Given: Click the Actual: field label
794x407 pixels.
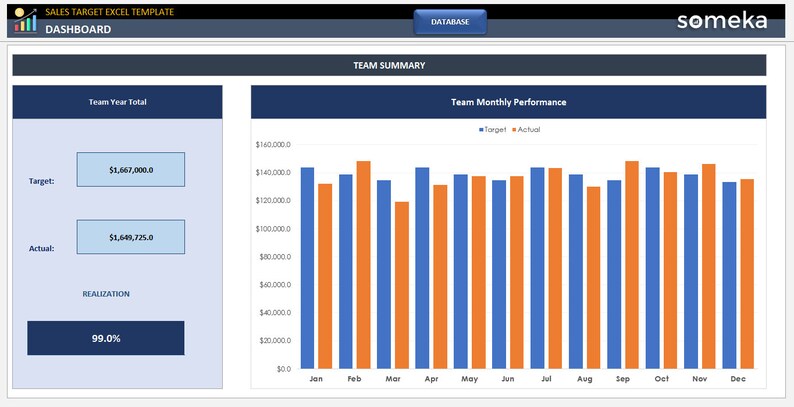Looking at the screenshot, I should (x=42, y=249).
